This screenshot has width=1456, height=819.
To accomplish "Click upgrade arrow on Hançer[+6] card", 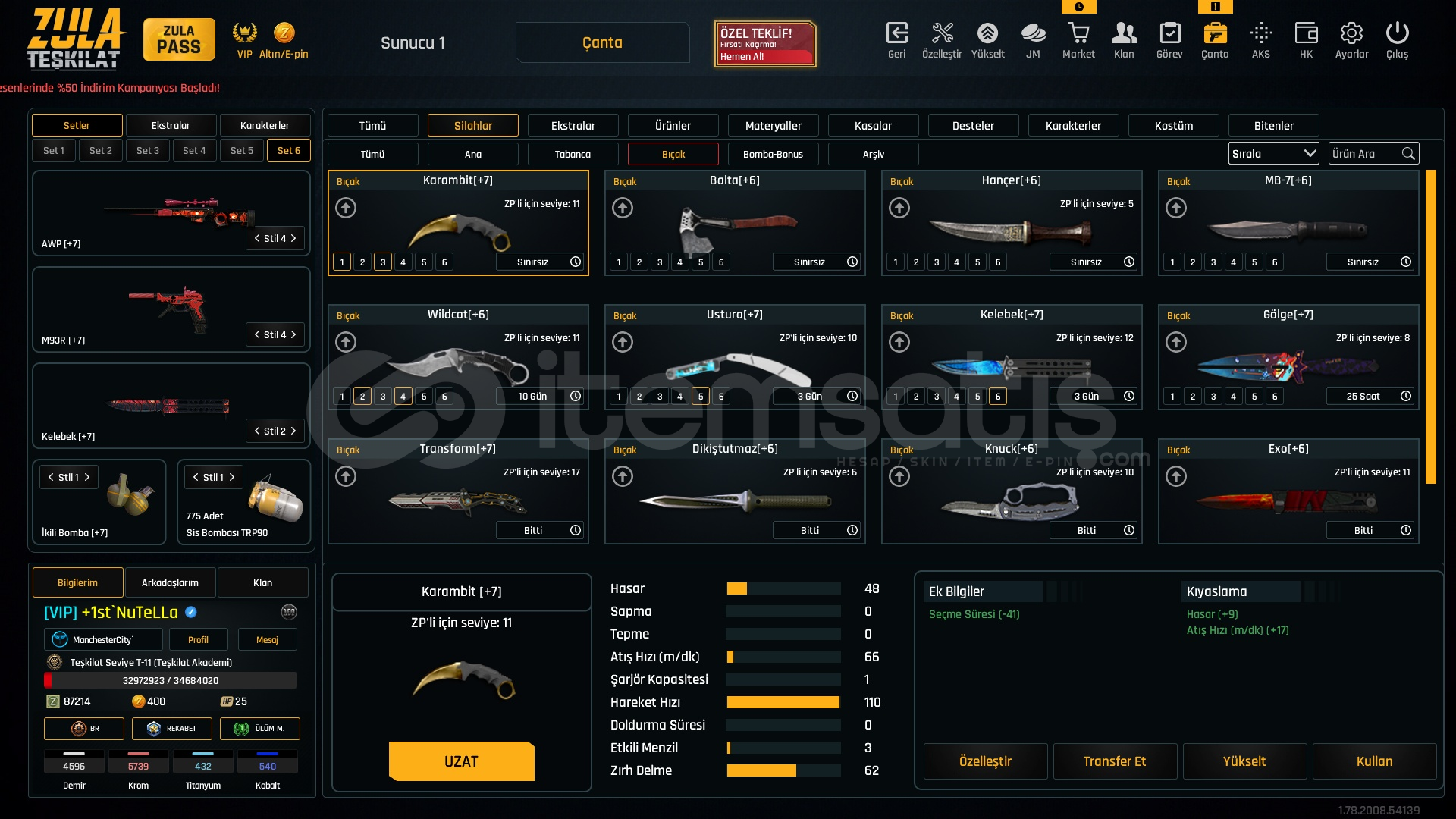I will point(899,208).
